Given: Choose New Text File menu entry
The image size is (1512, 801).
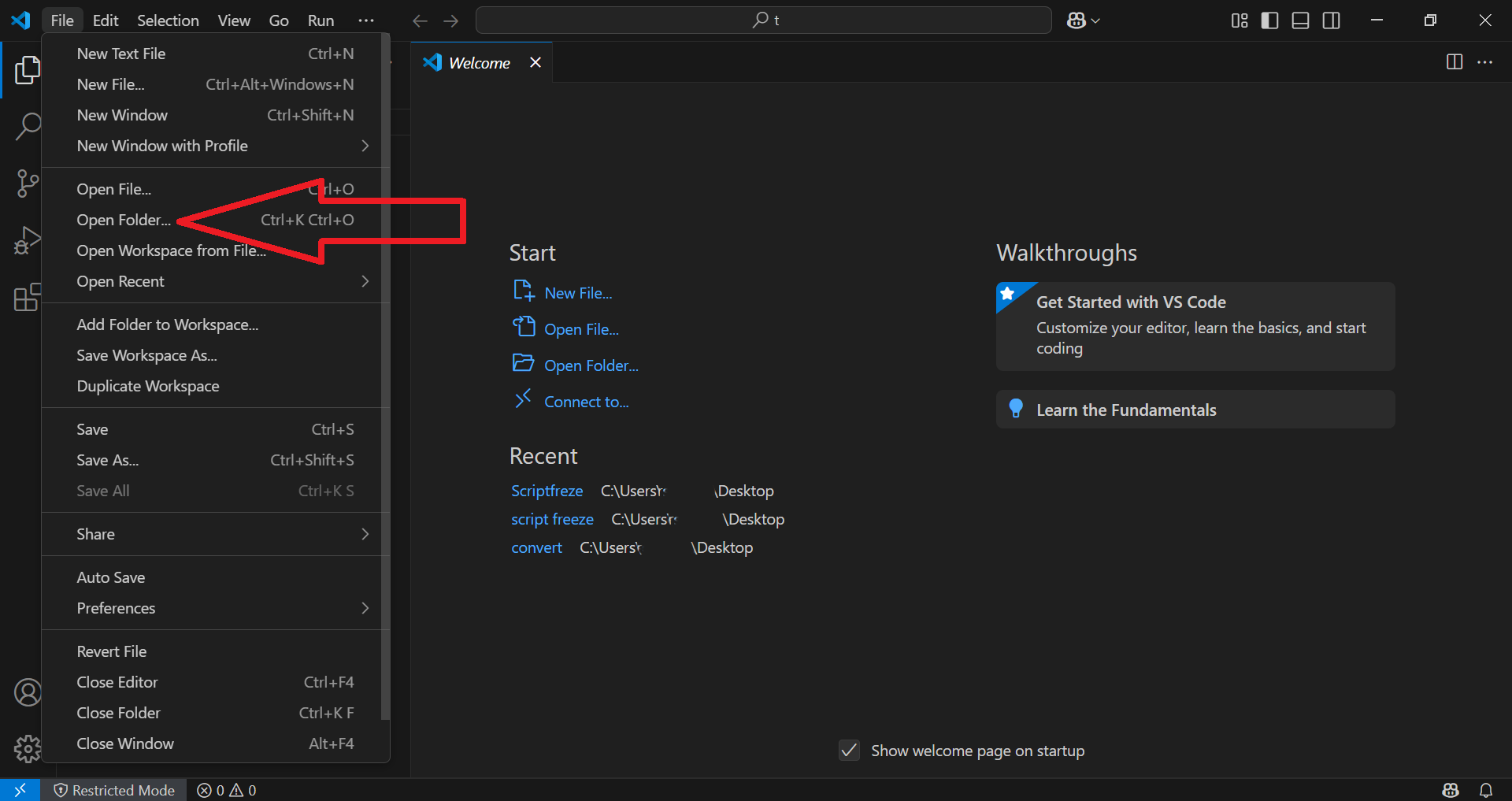Looking at the screenshot, I should tap(215, 54).
